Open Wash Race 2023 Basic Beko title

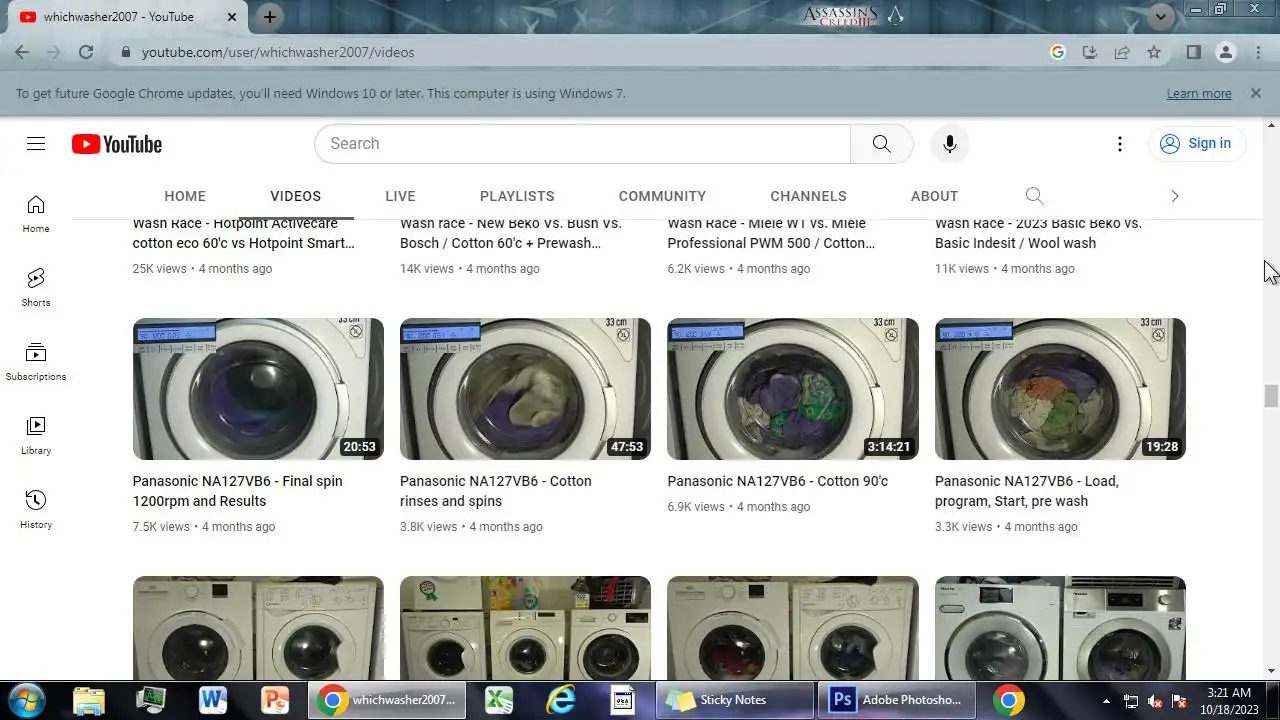(1038, 233)
